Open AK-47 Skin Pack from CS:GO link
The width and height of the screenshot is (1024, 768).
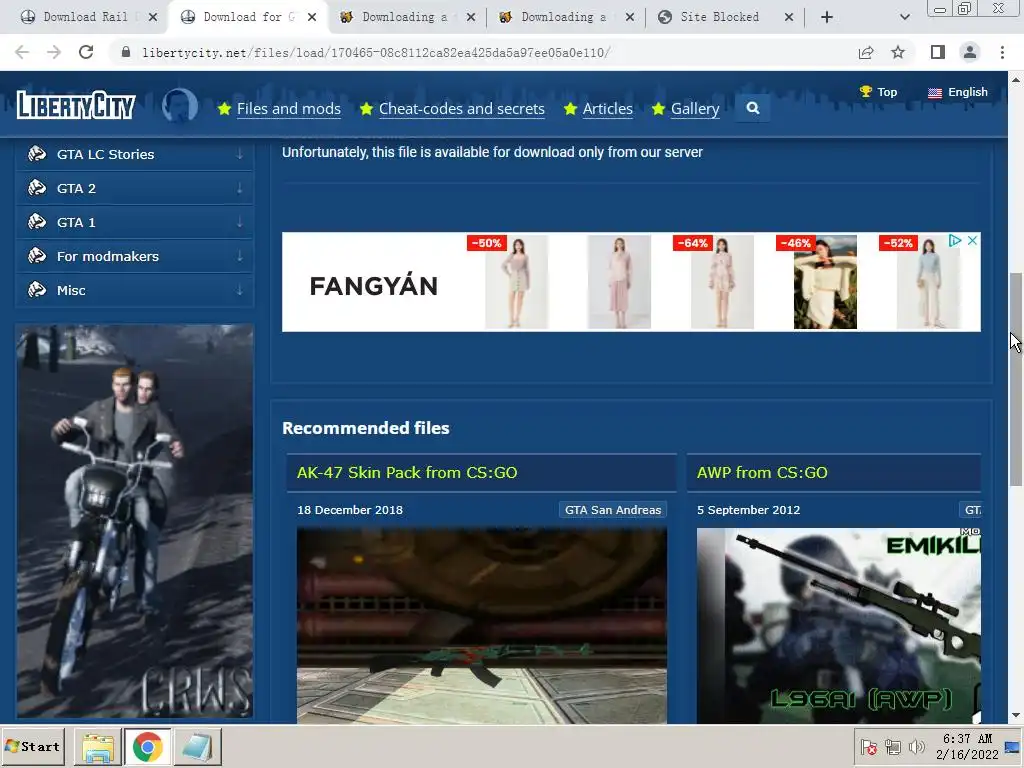(407, 472)
